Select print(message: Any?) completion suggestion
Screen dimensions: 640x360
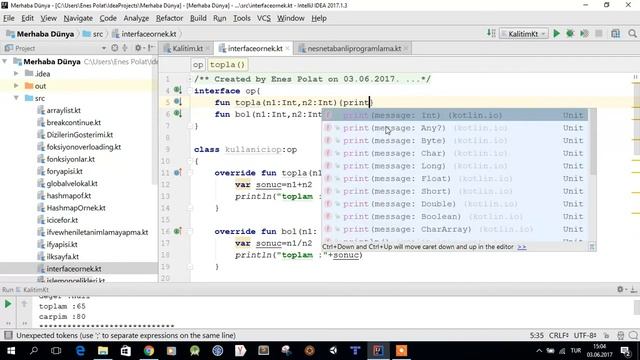(455, 128)
